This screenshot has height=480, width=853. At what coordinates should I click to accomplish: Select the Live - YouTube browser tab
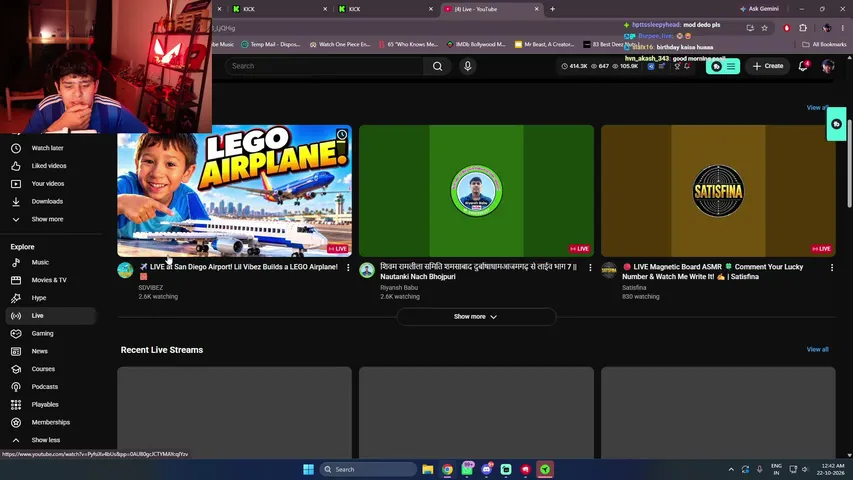491,9
